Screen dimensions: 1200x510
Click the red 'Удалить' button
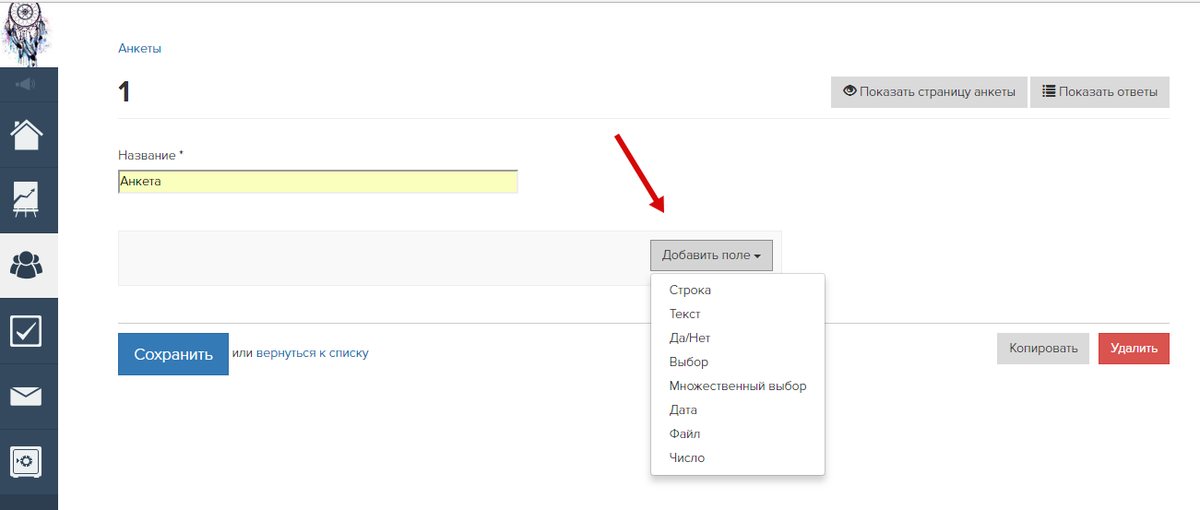[x=1134, y=348]
